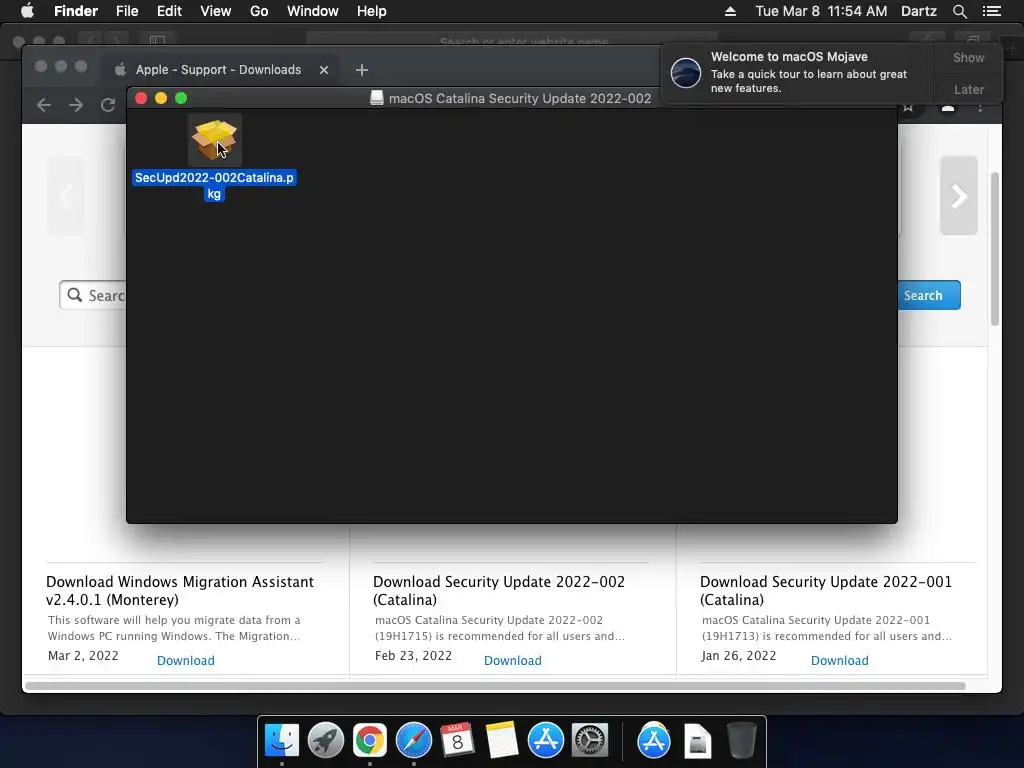The width and height of the screenshot is (1024, 768).
Task: Click the Dartz user name in menu bar
Action: (919, 11)
